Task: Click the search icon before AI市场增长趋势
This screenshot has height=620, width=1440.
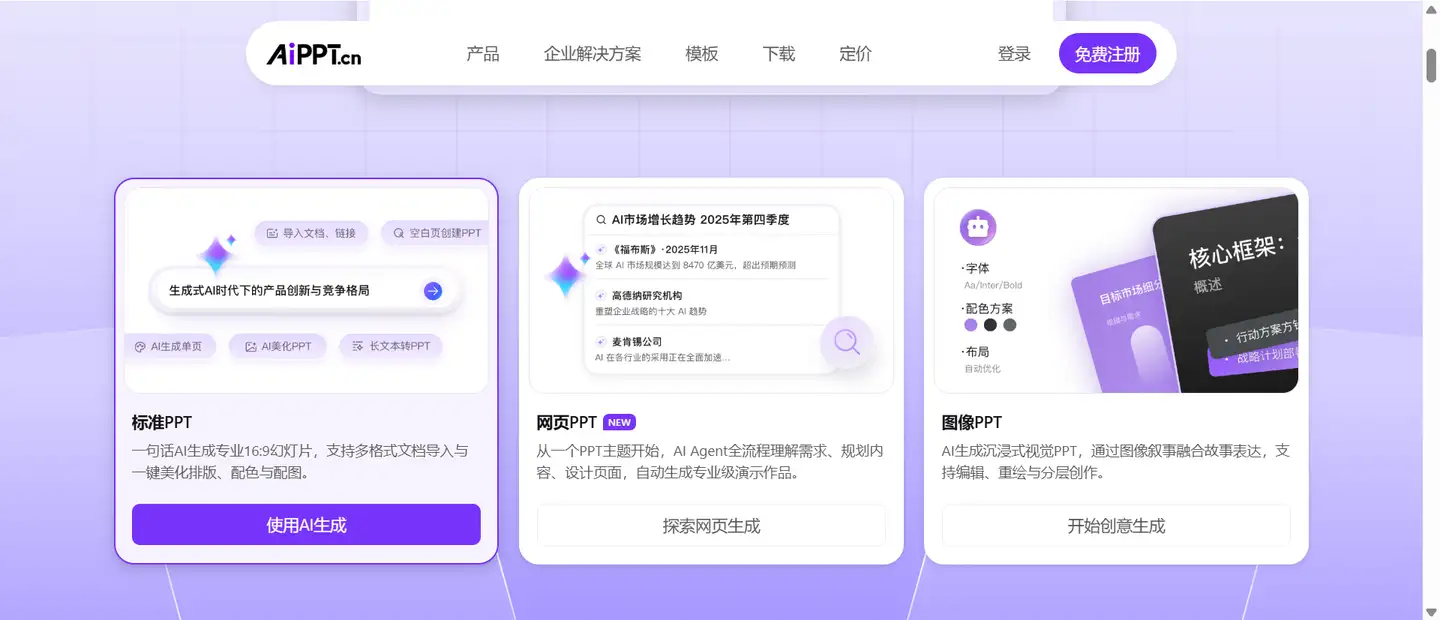Action: tap(601, 220)
